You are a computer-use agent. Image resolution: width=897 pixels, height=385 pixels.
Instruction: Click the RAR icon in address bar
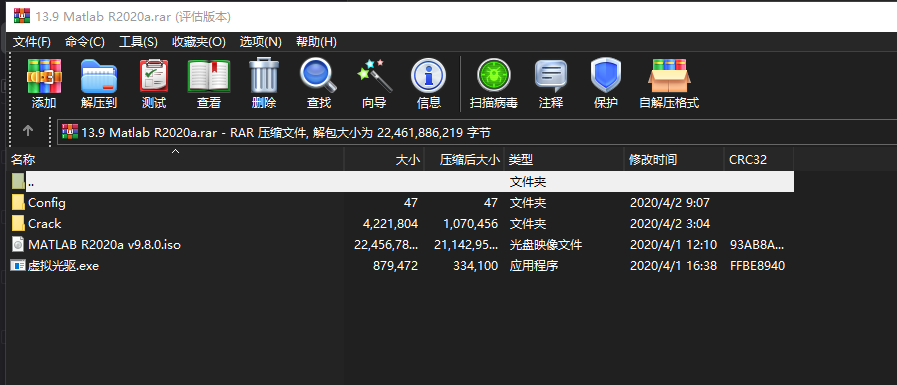(x=70, y=132)
